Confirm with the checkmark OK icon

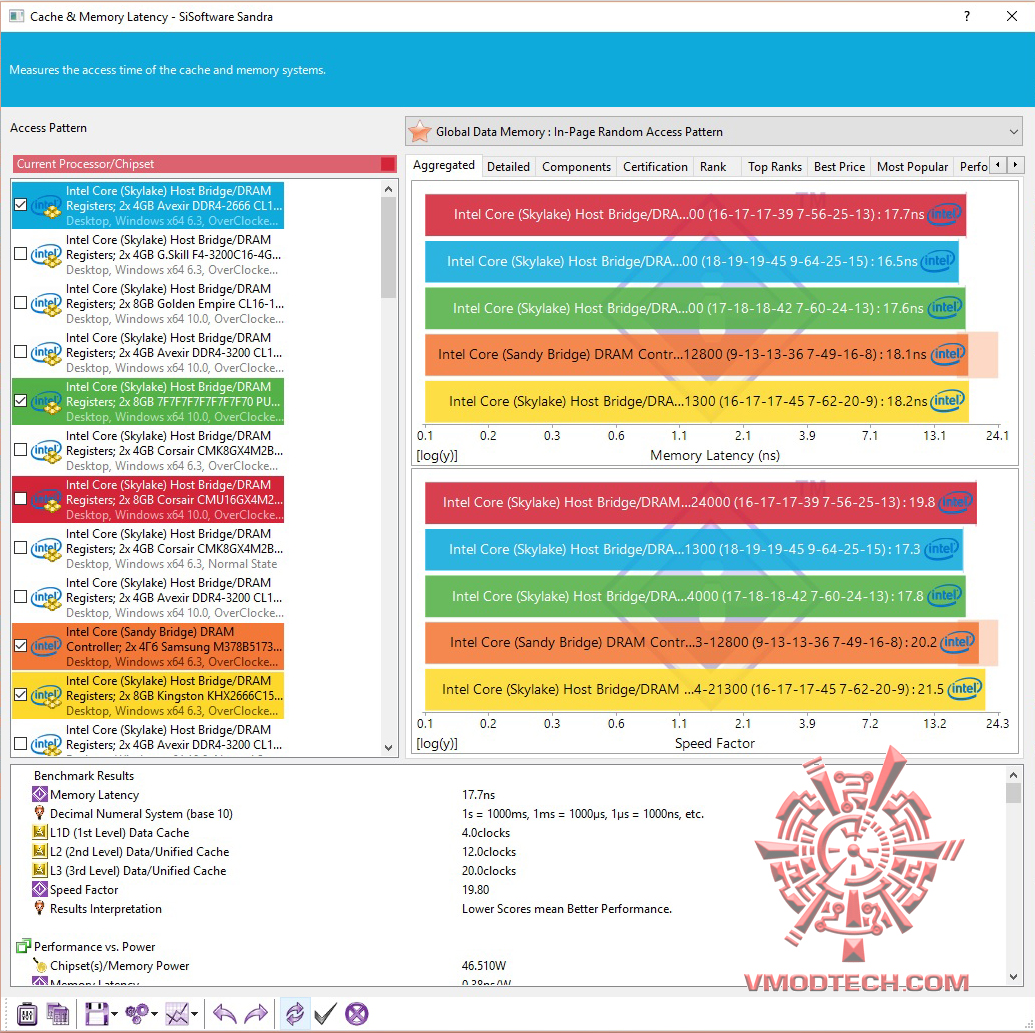(x=325, y=1014)
